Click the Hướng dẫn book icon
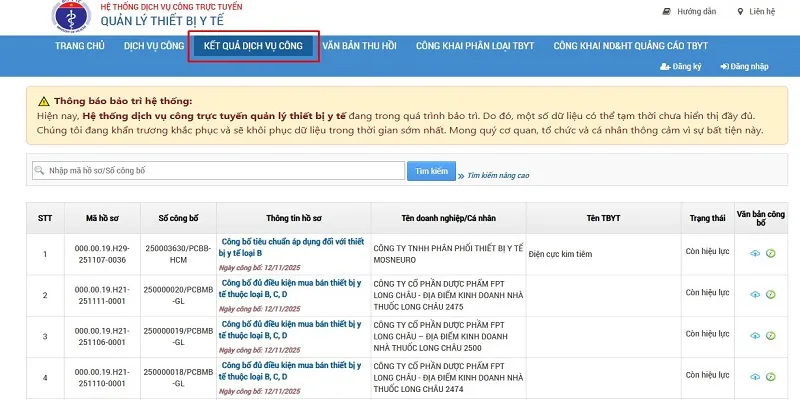 click(x=666, y=12)
